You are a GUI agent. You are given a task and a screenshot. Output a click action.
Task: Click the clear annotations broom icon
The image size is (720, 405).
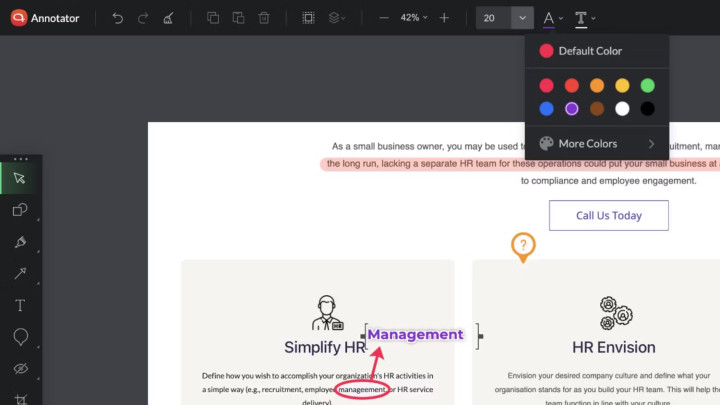click(168, 18)
